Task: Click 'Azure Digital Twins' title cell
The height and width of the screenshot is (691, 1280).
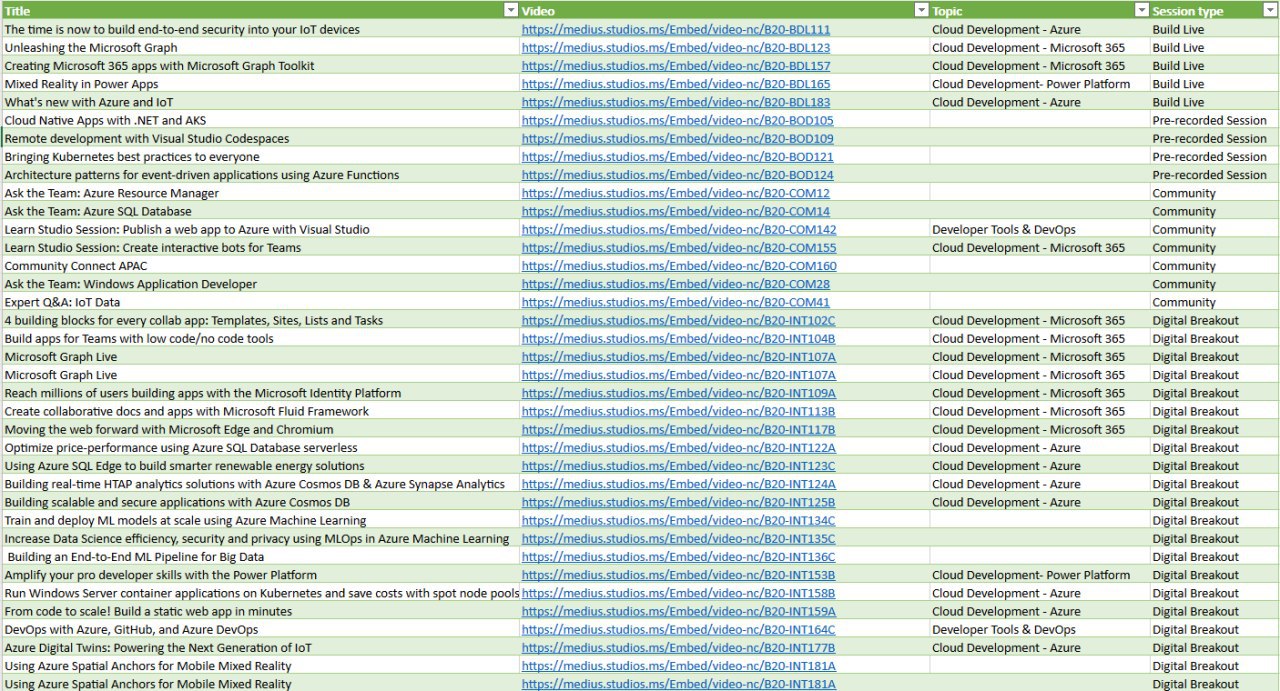Action: tap(260, 648)
